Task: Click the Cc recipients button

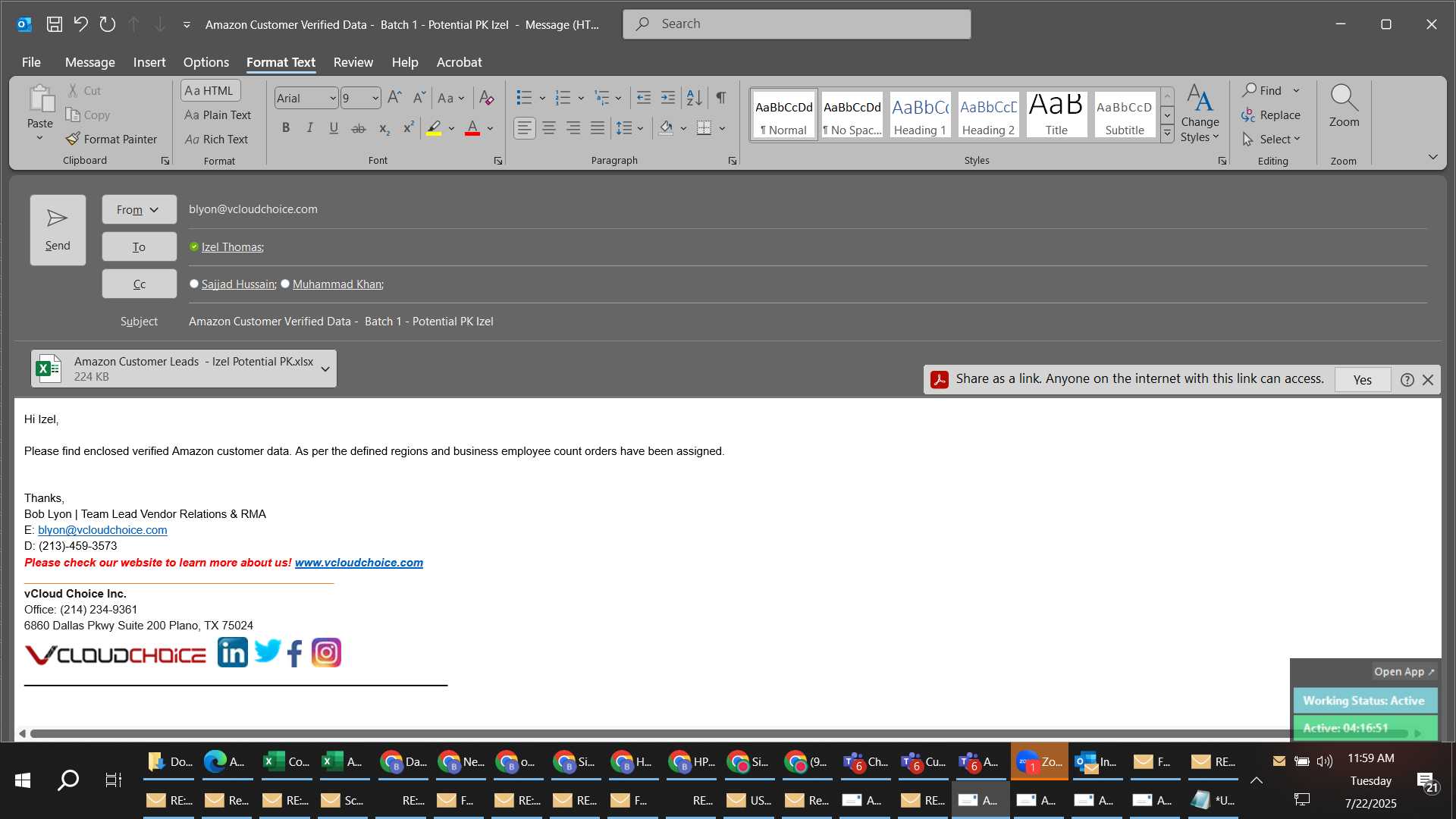Action: tap(140, 284)
